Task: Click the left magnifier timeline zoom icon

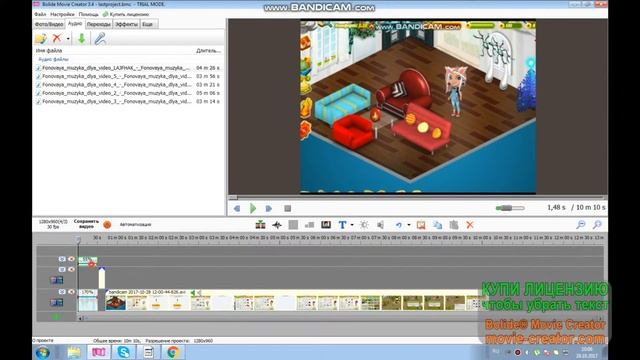Action: point(580,224)
